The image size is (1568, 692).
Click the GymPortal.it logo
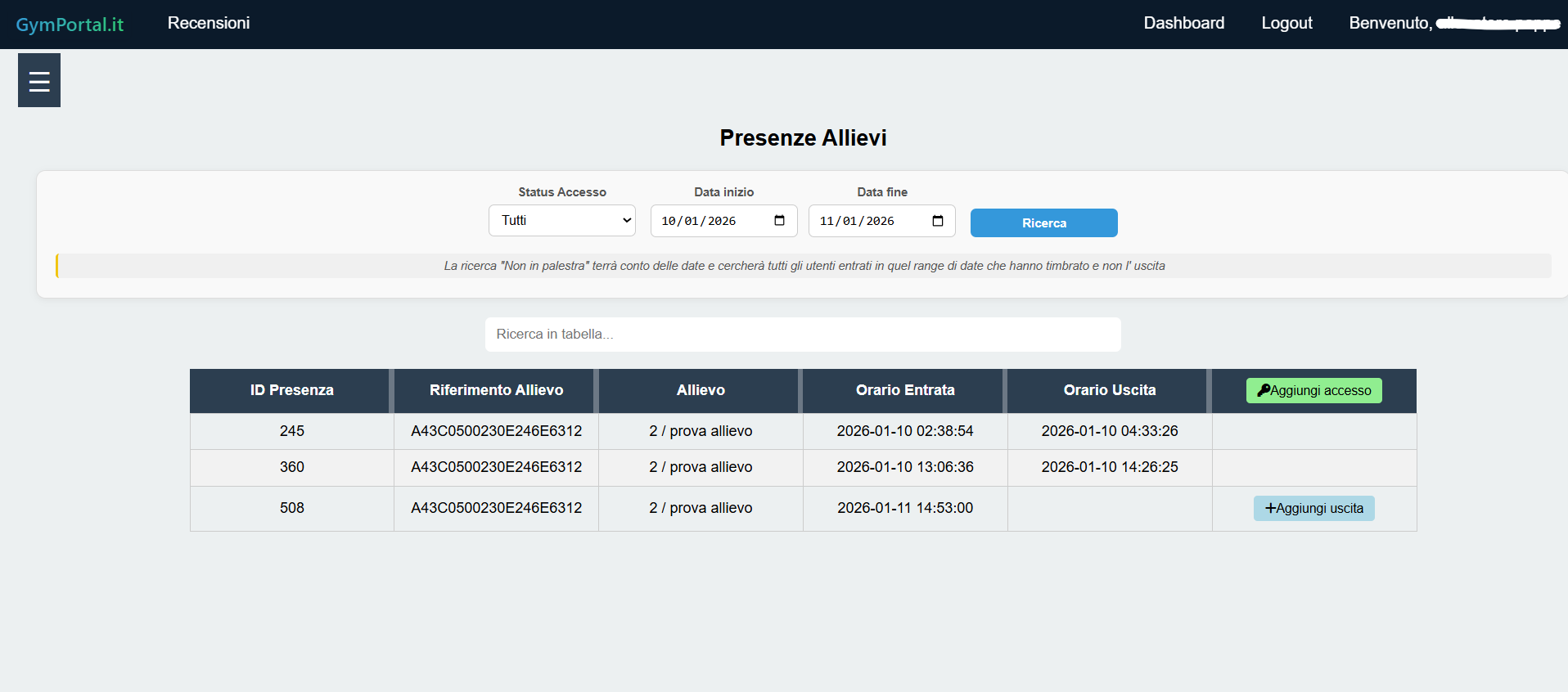pyautogui.click(x=70, y=25)
